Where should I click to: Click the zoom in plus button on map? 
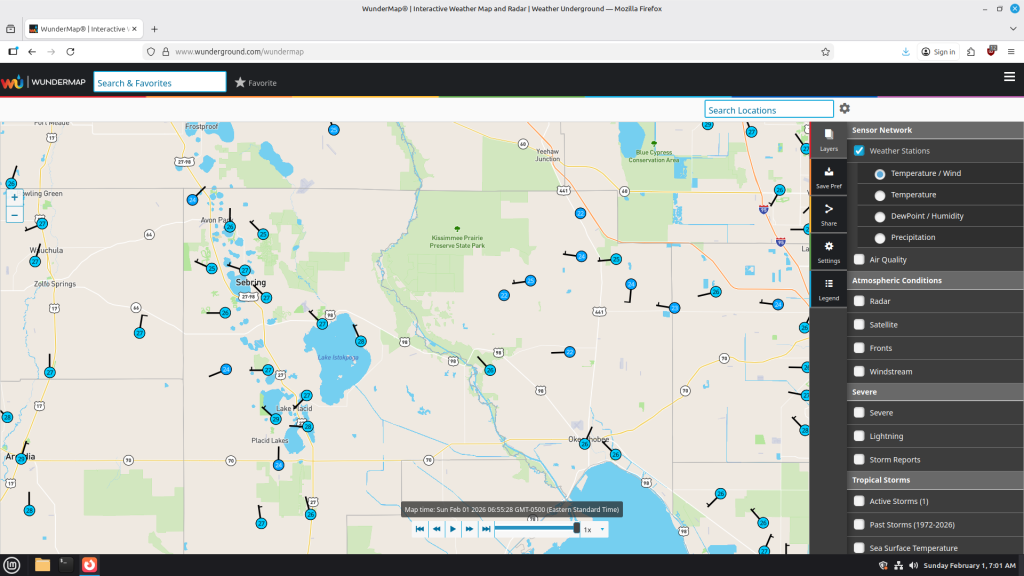pos(14,198)
